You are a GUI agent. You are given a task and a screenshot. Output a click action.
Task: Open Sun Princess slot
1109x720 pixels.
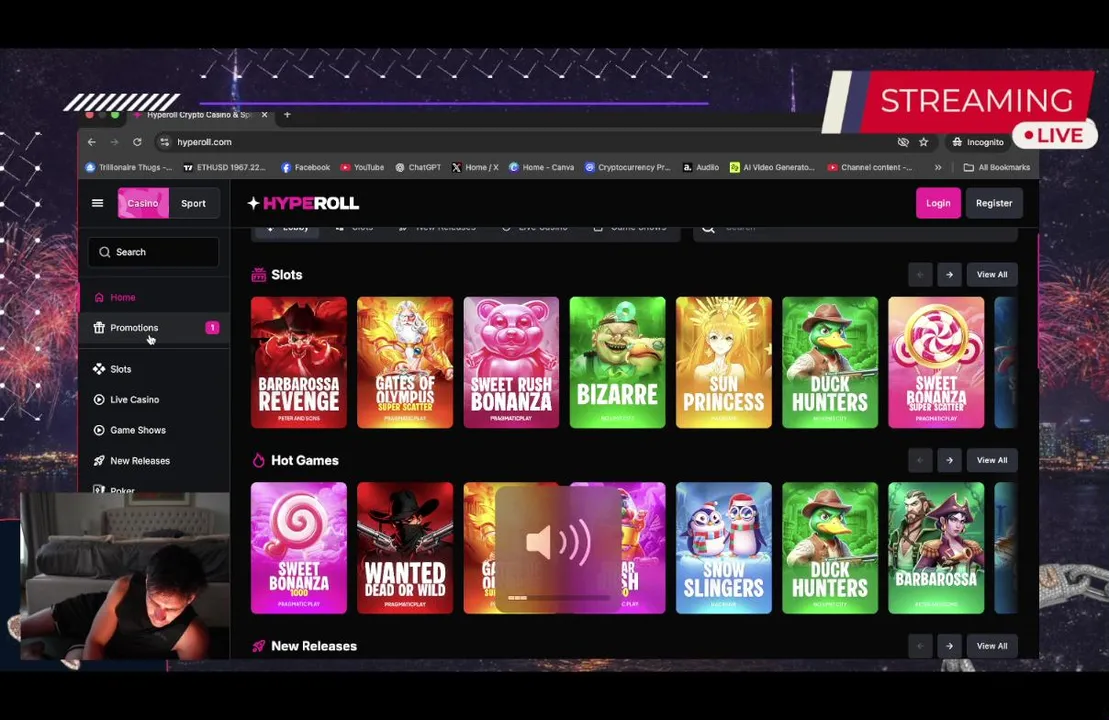(x=724, y=362)
